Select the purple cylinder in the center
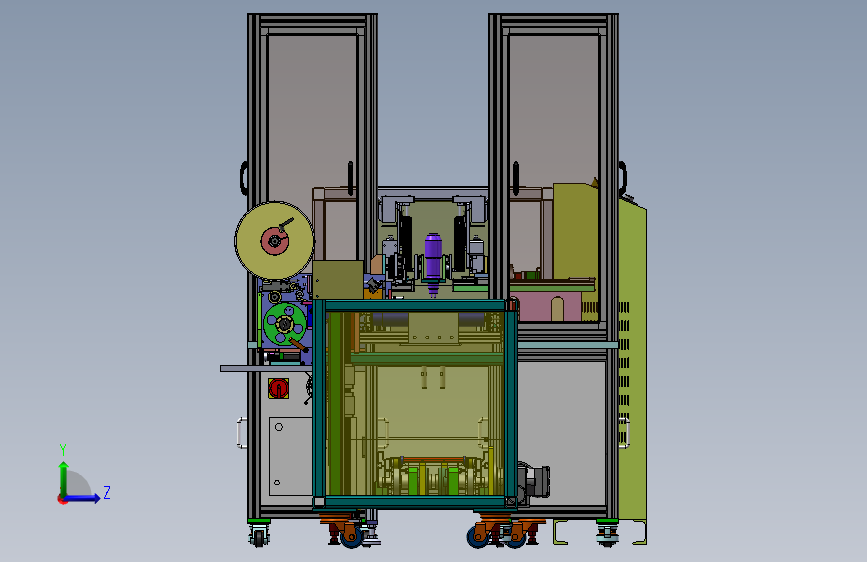Image resolution: width=867 pixels, height=562 pixels. coord(434,258)
